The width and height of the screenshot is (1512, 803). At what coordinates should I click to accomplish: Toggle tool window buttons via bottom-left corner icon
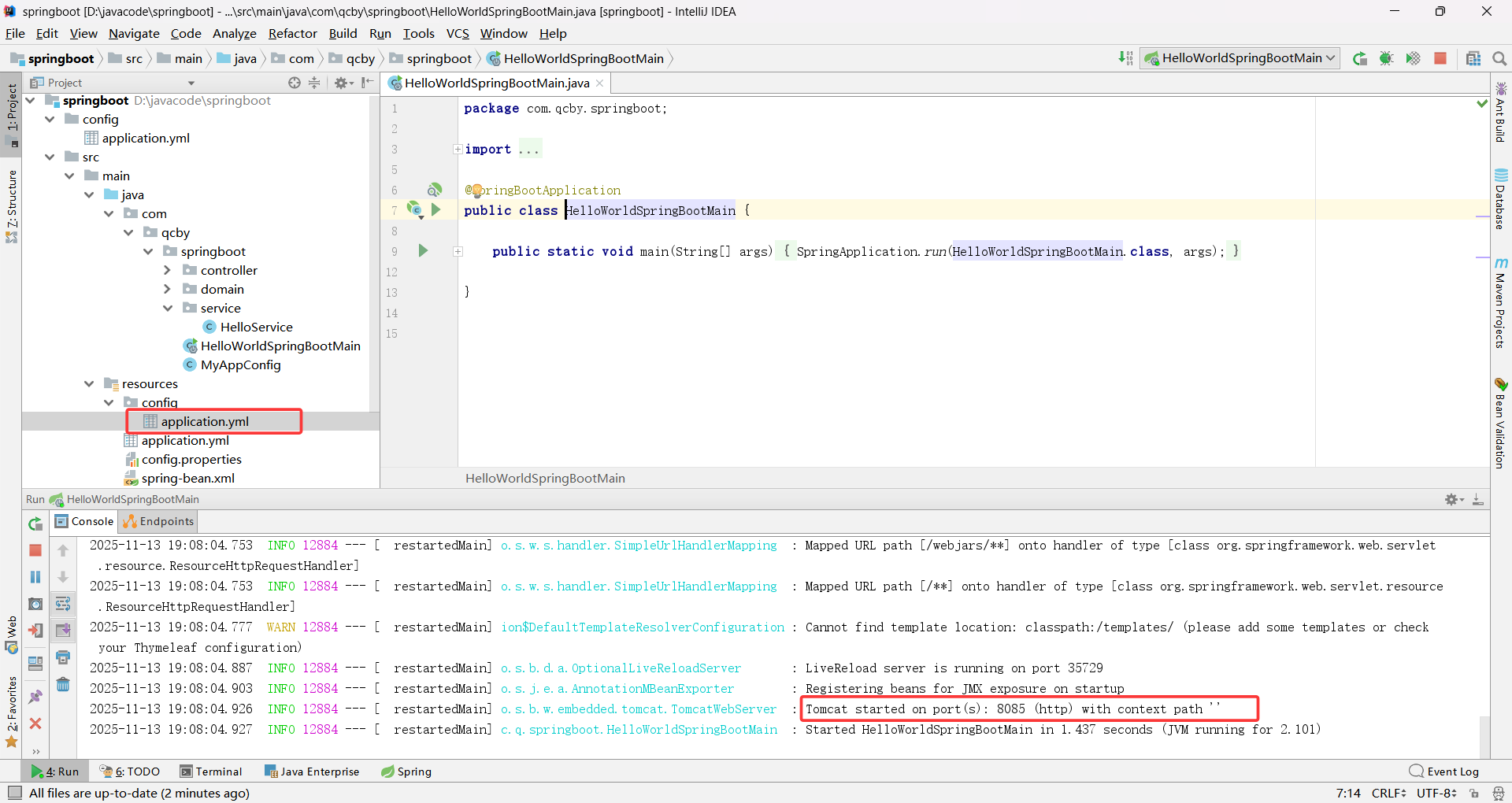14,793
